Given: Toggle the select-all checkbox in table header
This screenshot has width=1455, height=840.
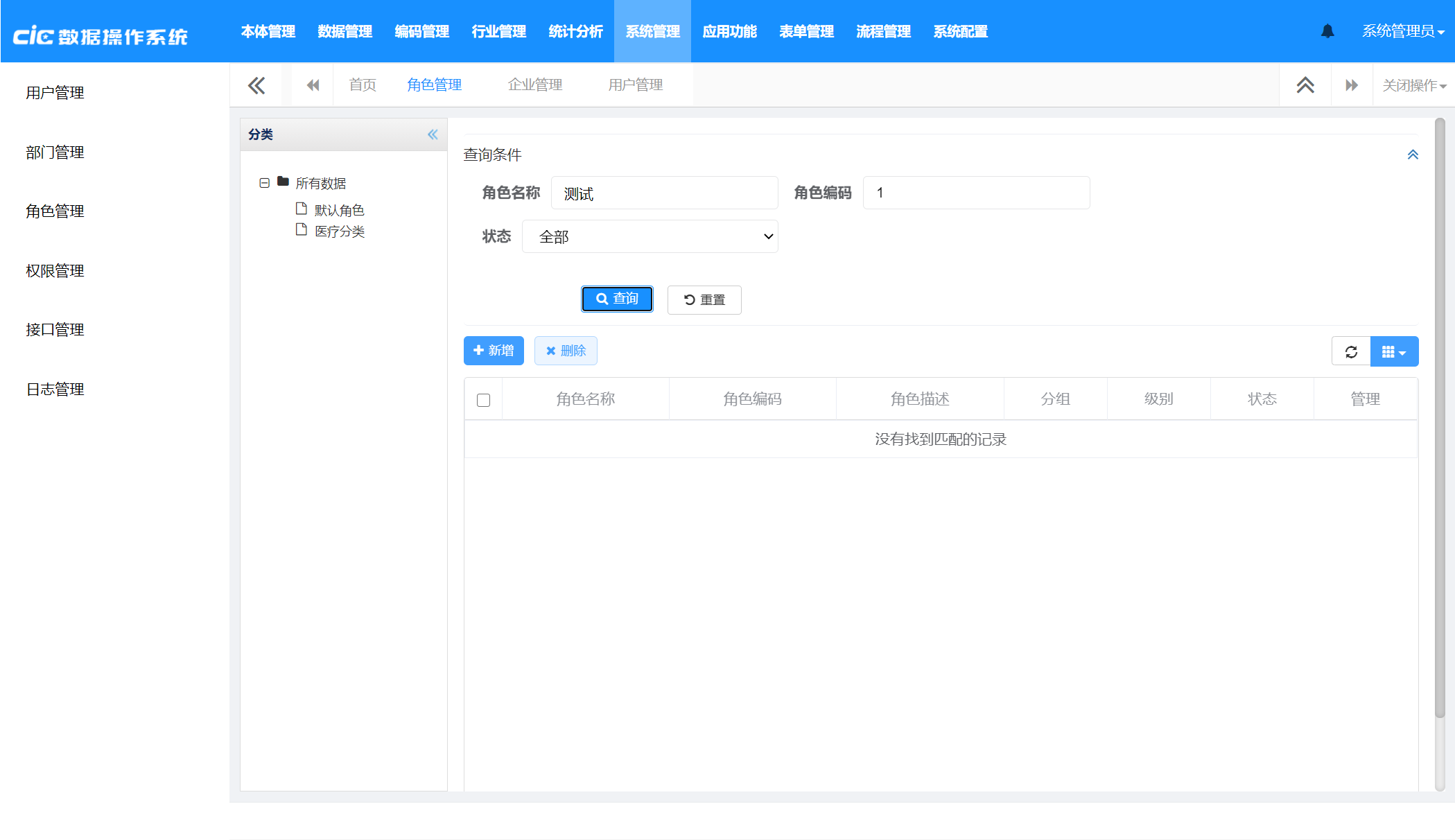Looking at the screenshot, I should click(x=484, y=400).
